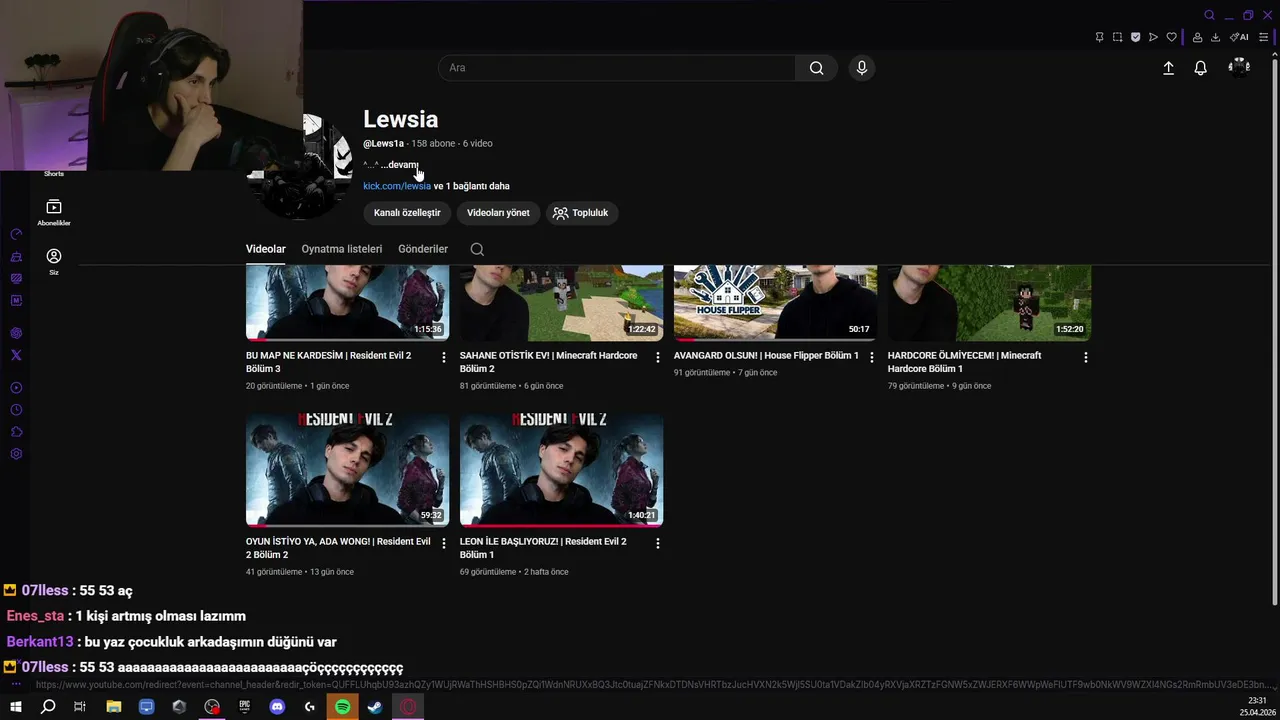Open the Windows Start menu
The image size is (1280, 720).
click(15, 707)
